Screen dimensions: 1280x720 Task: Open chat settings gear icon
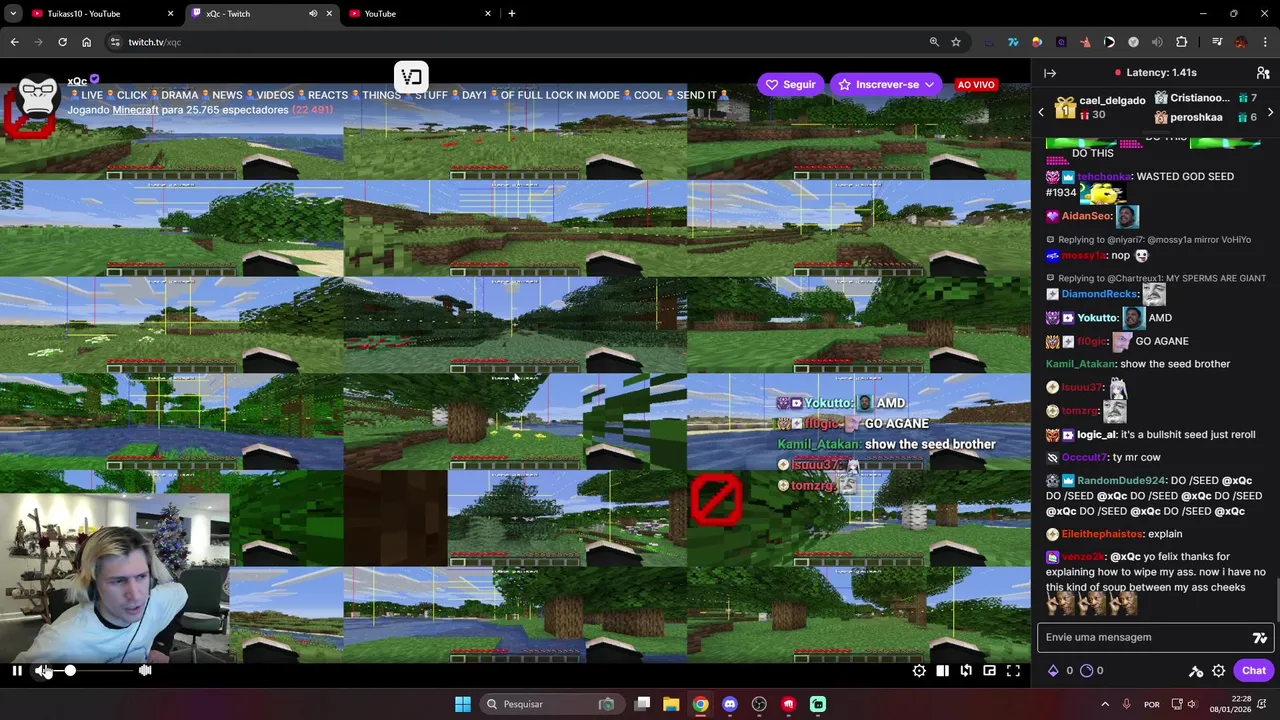point(1219,671)
